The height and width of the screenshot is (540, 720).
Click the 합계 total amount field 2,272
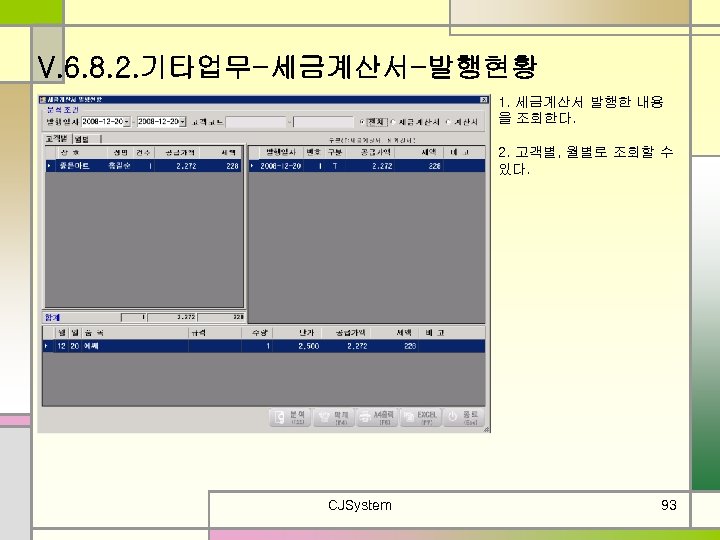tap(172, 317)
